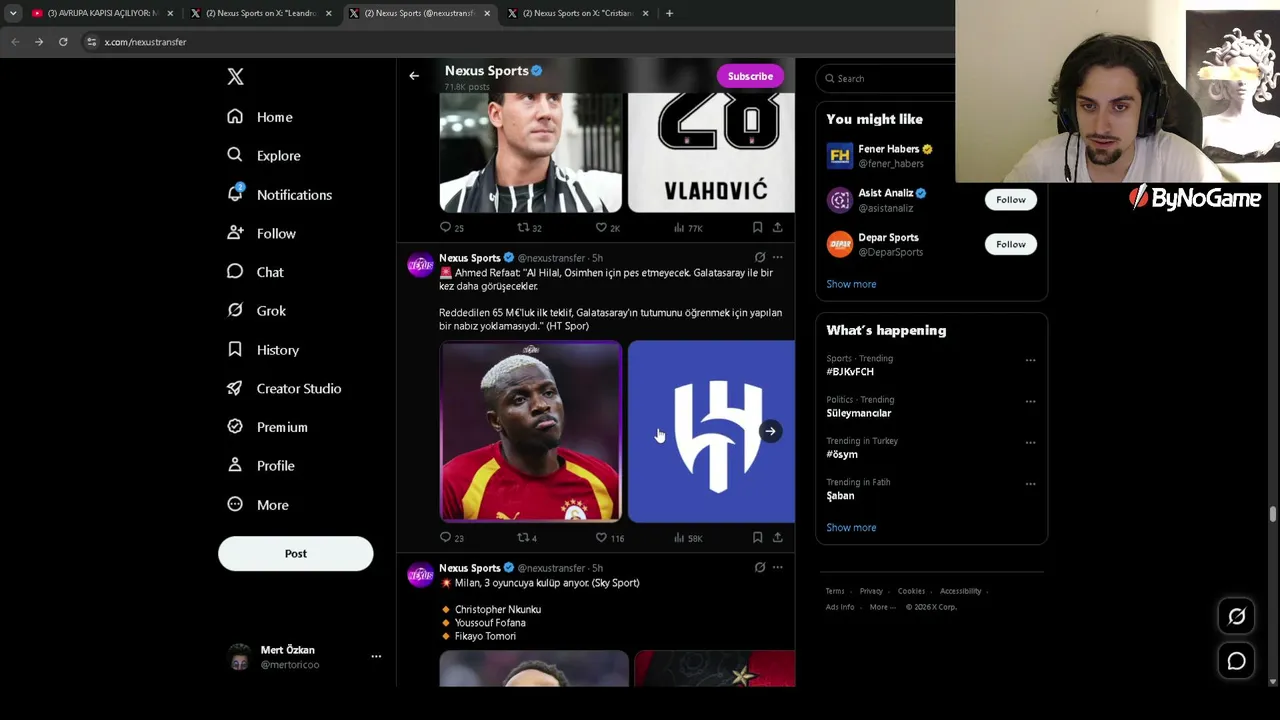This screenshot has width=1280, height=720.
Task: Follow Asist Analiz
Action: coord(1010,200)
